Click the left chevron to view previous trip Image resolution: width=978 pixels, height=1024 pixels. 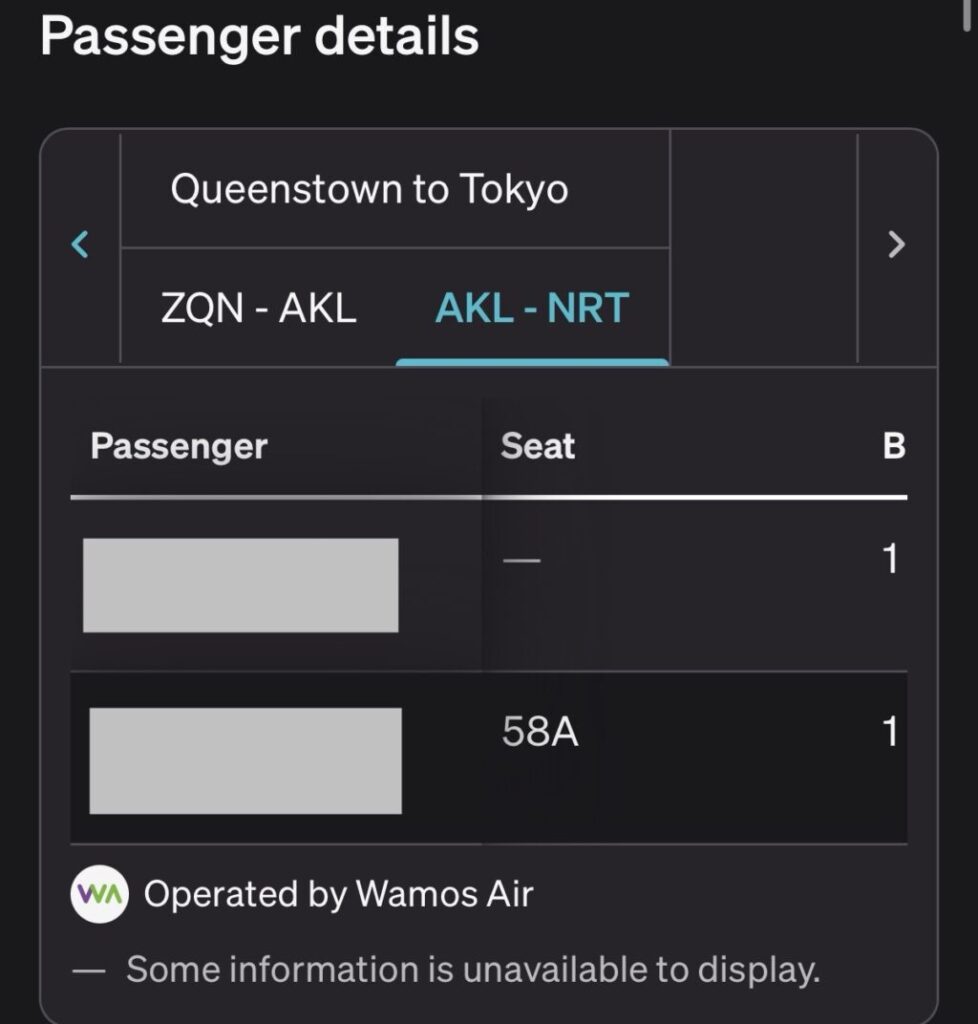81,244
